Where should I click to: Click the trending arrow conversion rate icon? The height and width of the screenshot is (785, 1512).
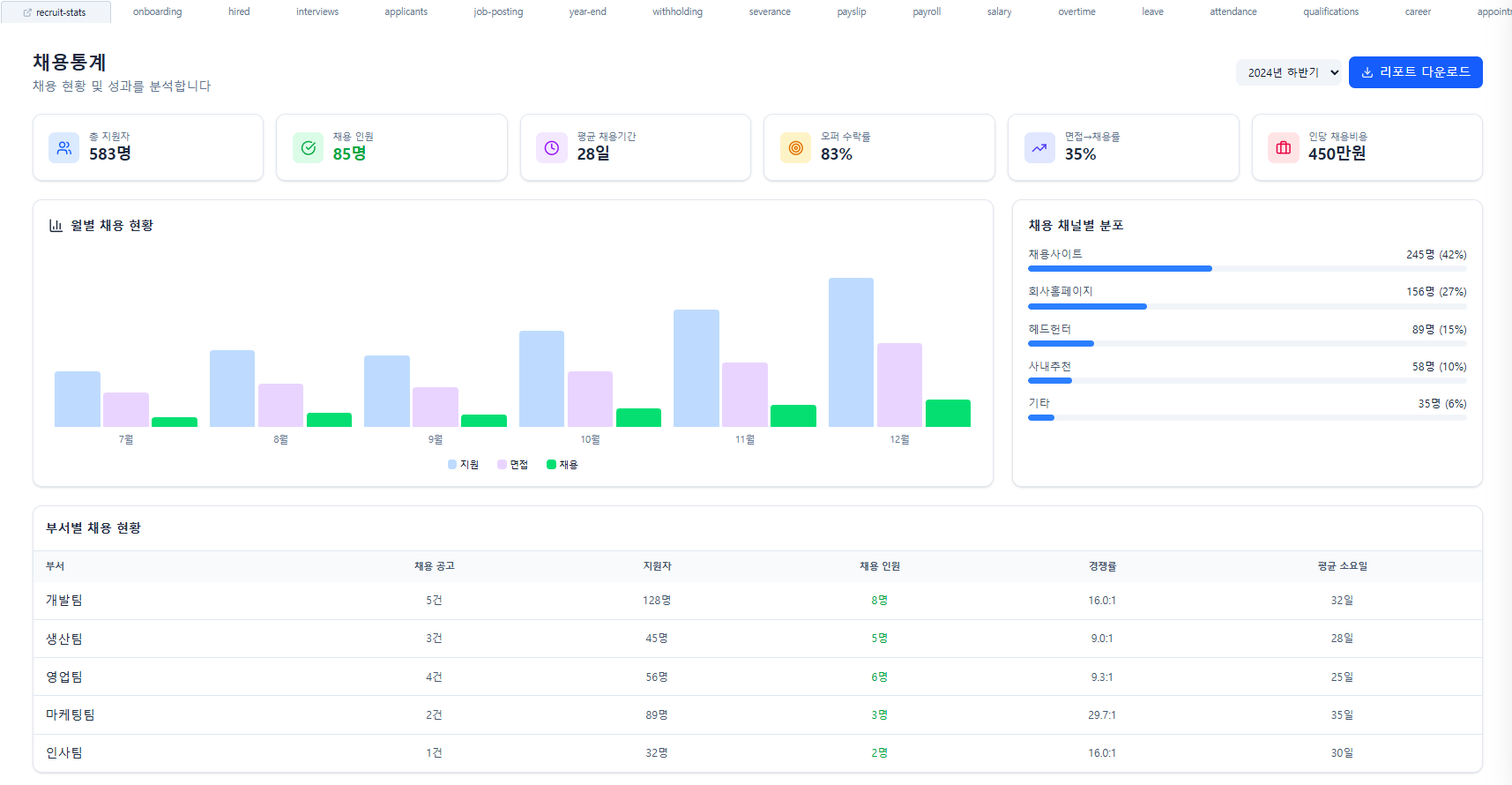(1039, 148)
